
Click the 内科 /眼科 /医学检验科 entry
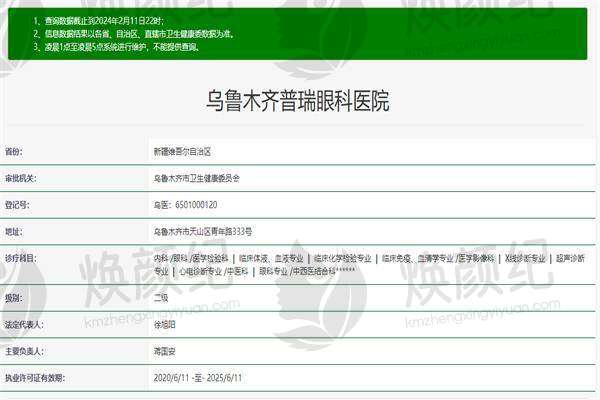click(191, 258)
